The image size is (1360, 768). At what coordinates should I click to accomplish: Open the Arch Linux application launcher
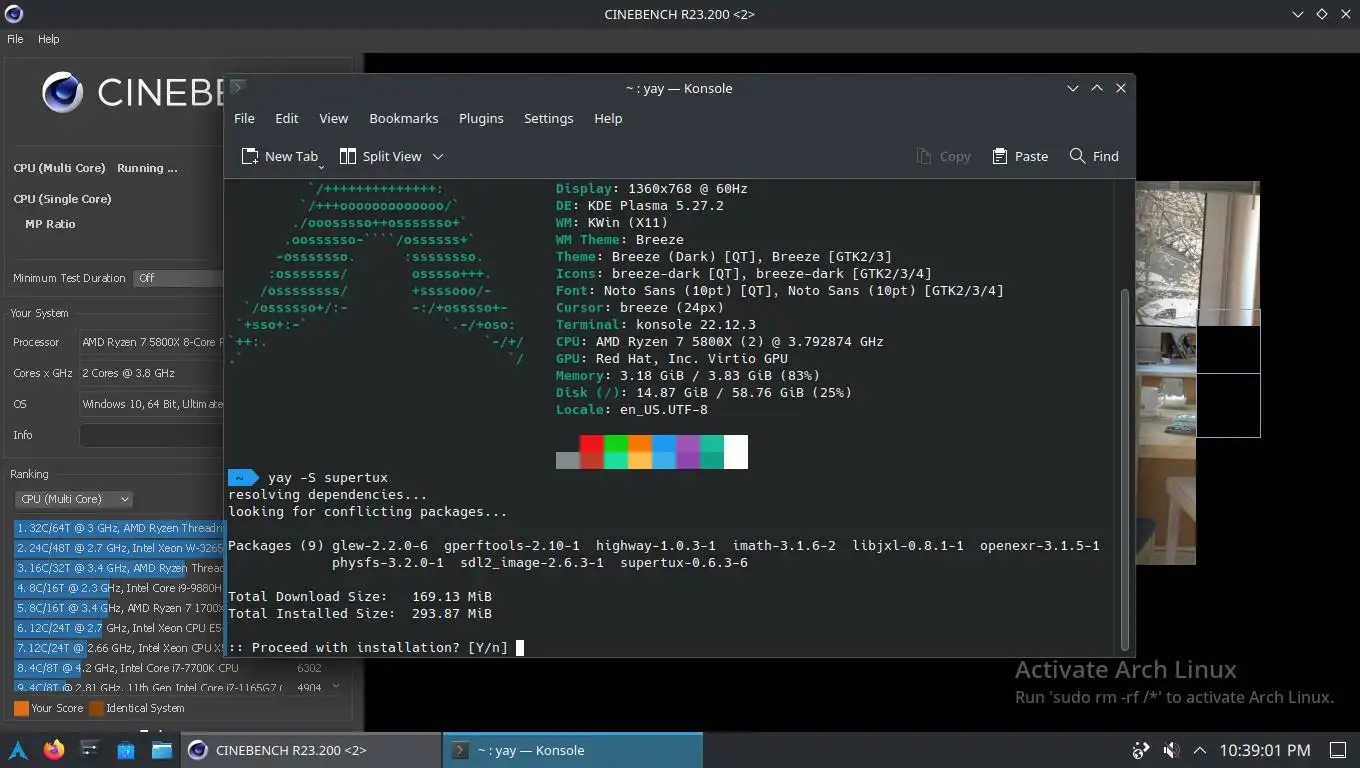[18, 750]
